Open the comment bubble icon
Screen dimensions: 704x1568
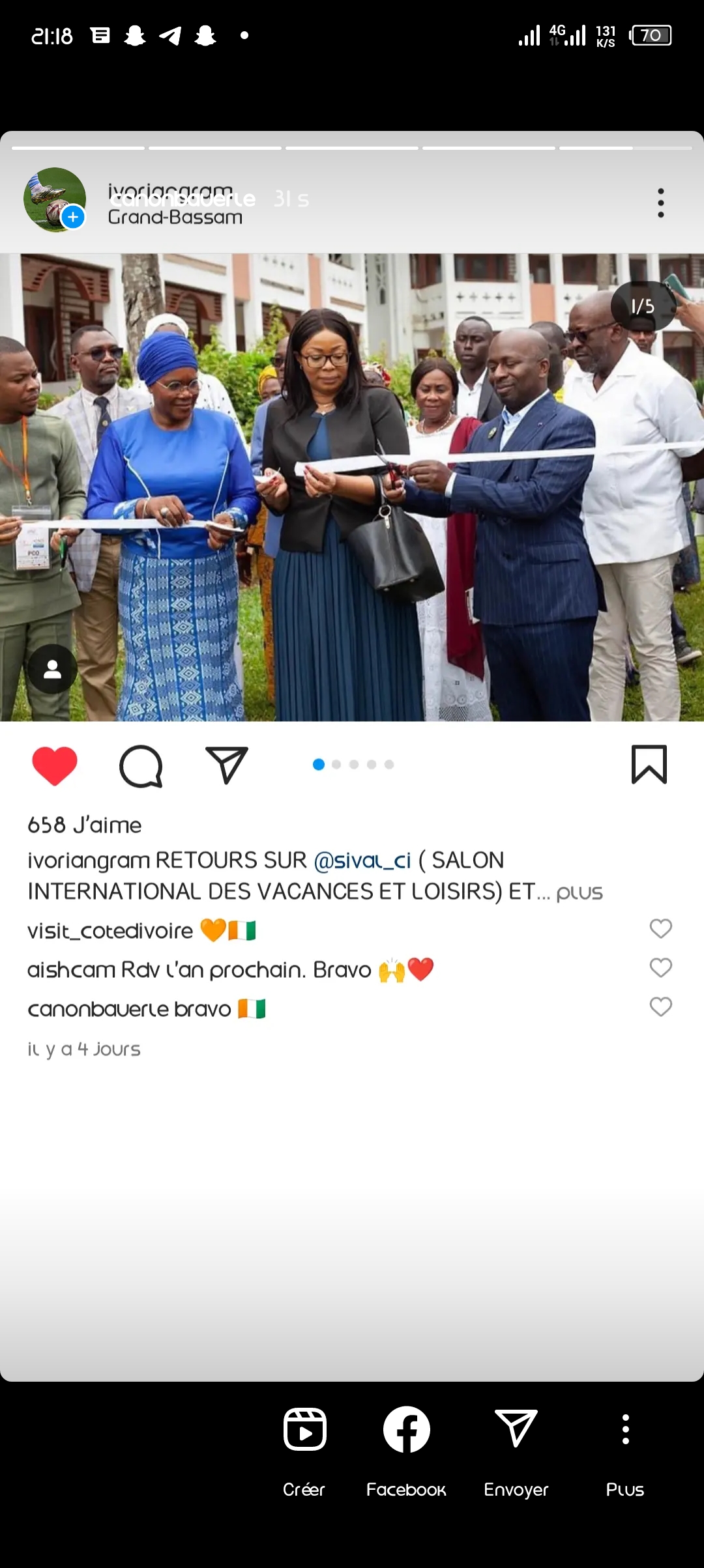pos(141,766)
